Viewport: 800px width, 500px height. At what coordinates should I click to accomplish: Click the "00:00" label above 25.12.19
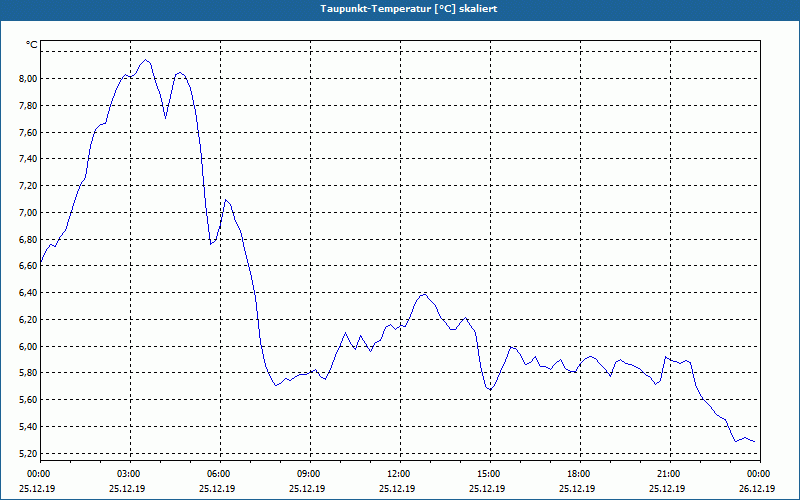[38, 474]
